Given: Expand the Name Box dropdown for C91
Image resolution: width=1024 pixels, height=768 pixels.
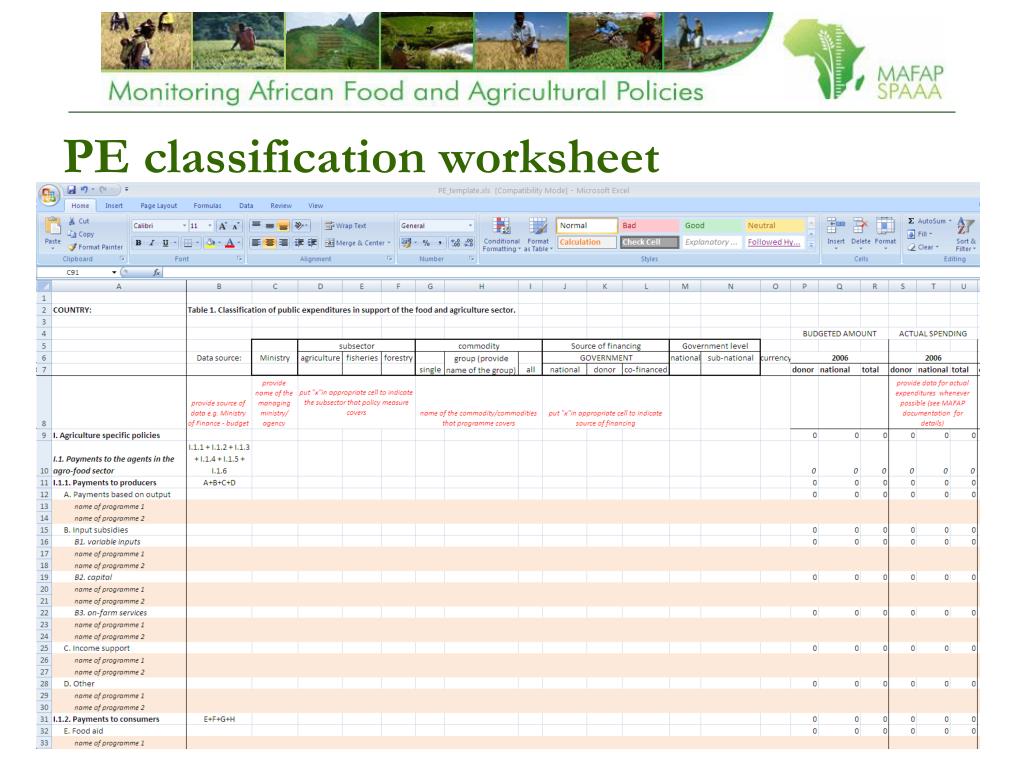Looking at the screenshot, I should (114, 272).
